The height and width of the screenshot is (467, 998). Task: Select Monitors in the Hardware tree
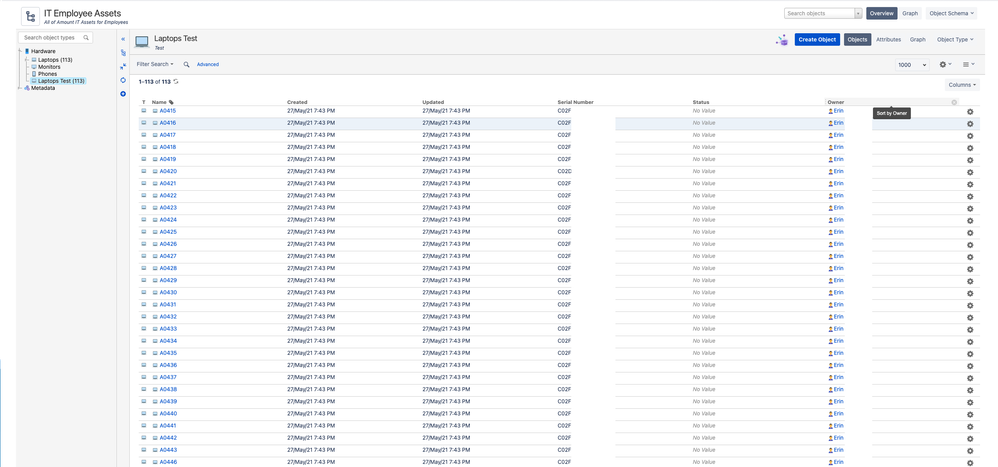point(49,67)
